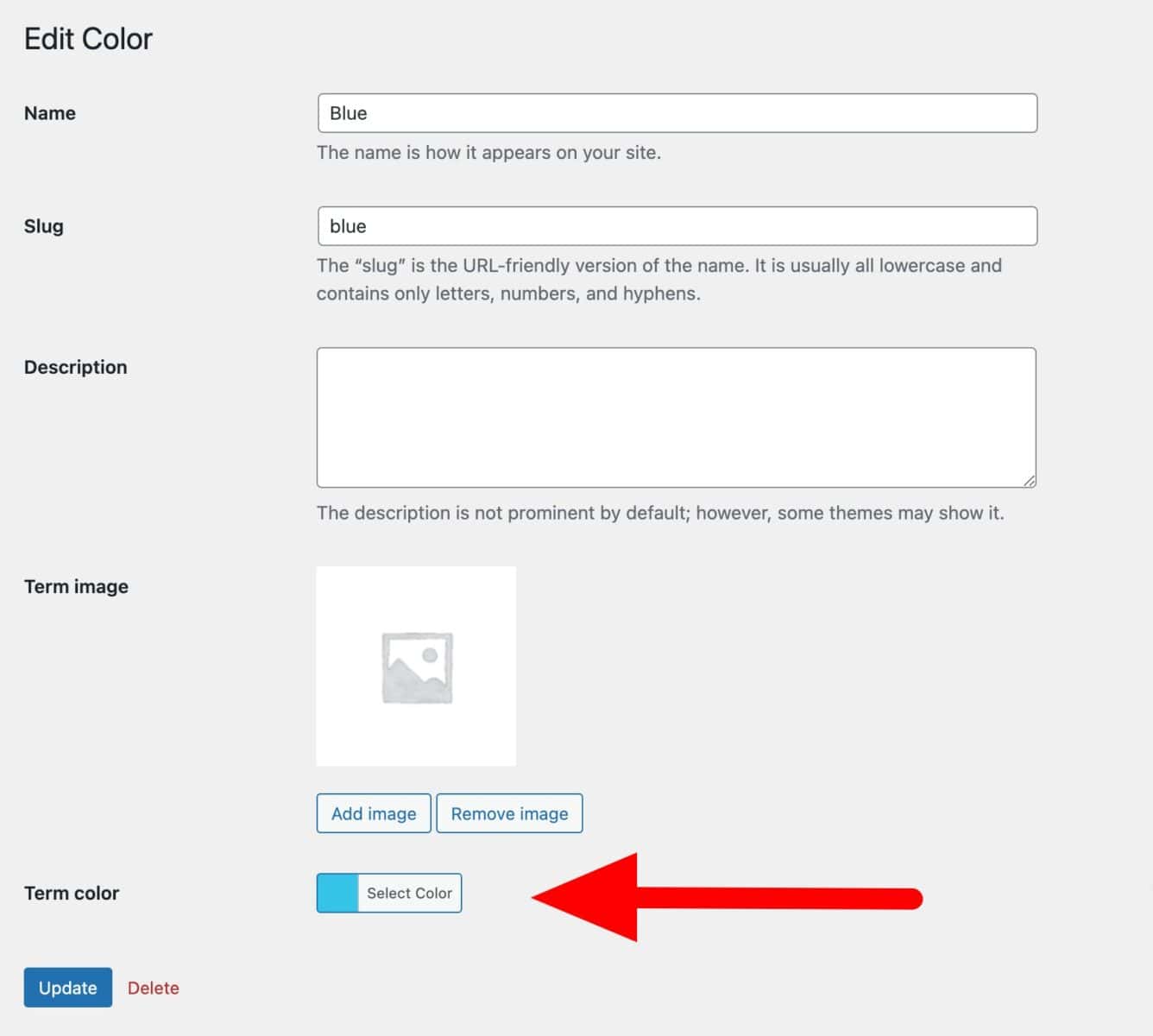This screenshot has height=1036, width=1153.
Task: Click the Remove image button
Action: click(509, 813)
